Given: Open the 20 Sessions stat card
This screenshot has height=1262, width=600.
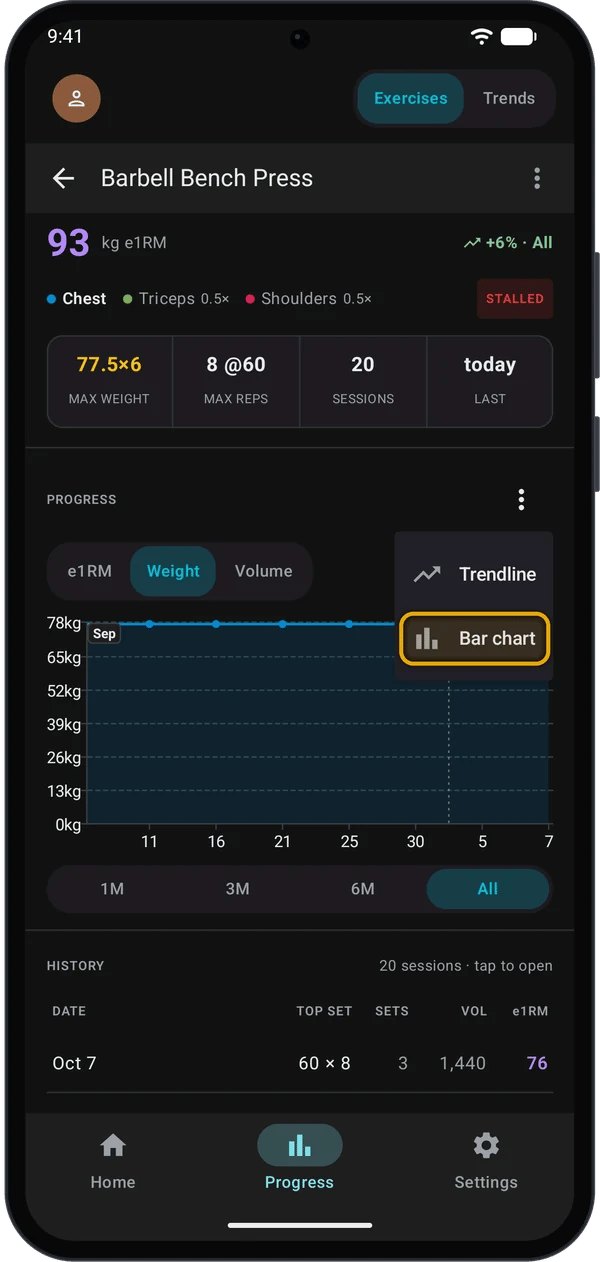Looking at the screenshot, I should coord(363,381).
